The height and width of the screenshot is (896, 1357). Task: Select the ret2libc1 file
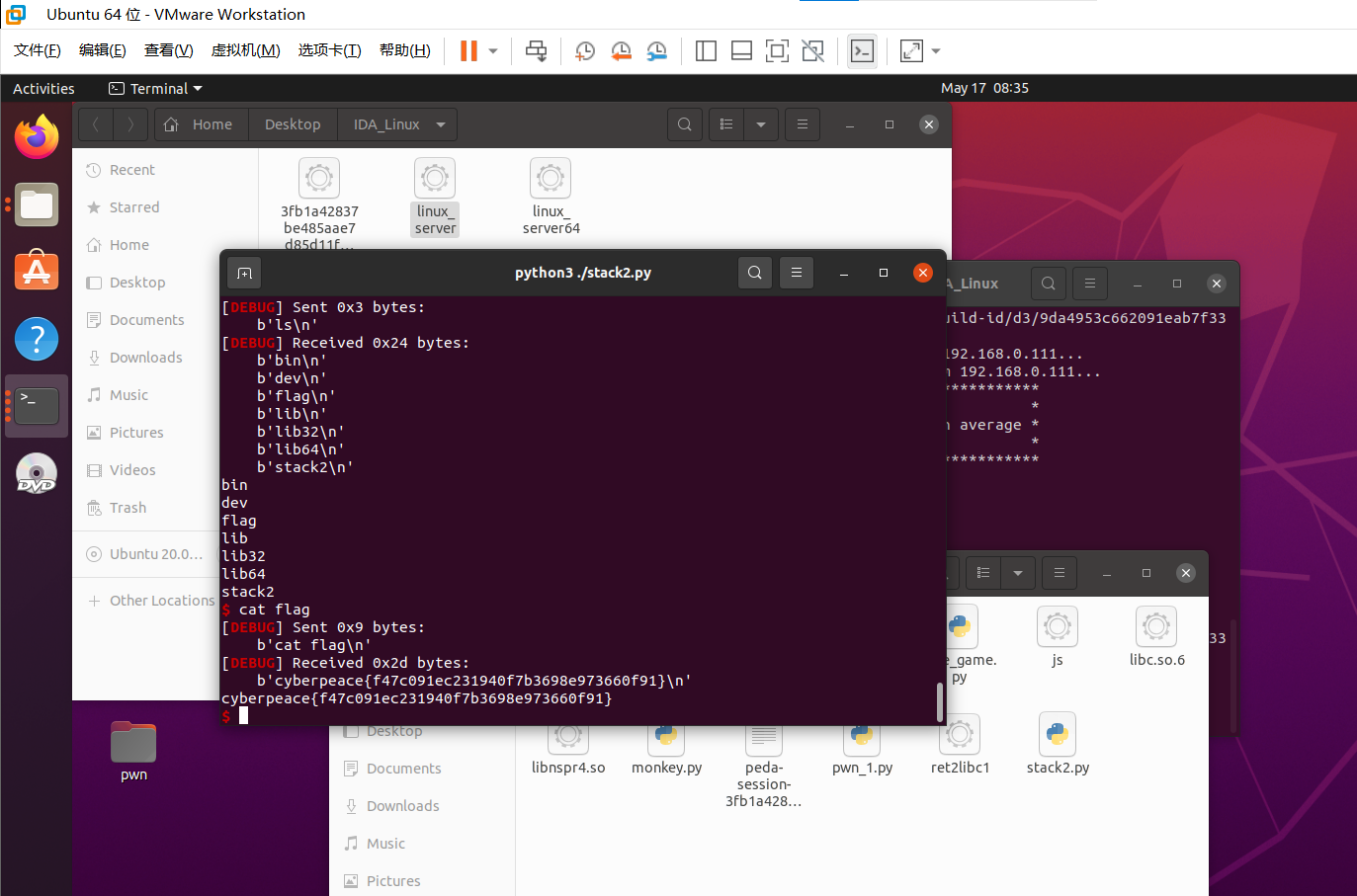(960, 743)
